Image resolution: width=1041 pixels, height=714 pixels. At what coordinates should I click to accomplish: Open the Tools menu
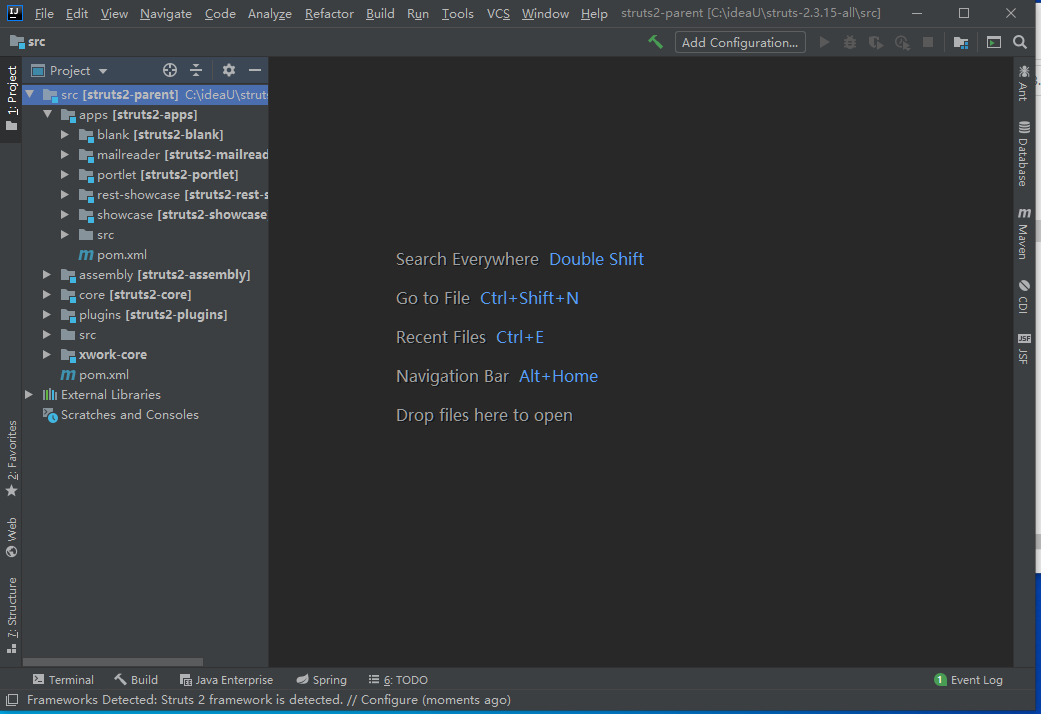tap(457, 13)
